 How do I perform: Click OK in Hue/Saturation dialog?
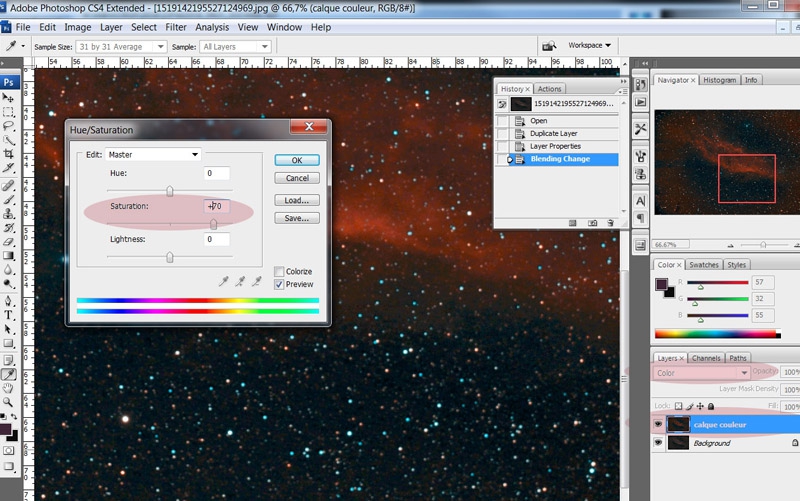point(297,160)
